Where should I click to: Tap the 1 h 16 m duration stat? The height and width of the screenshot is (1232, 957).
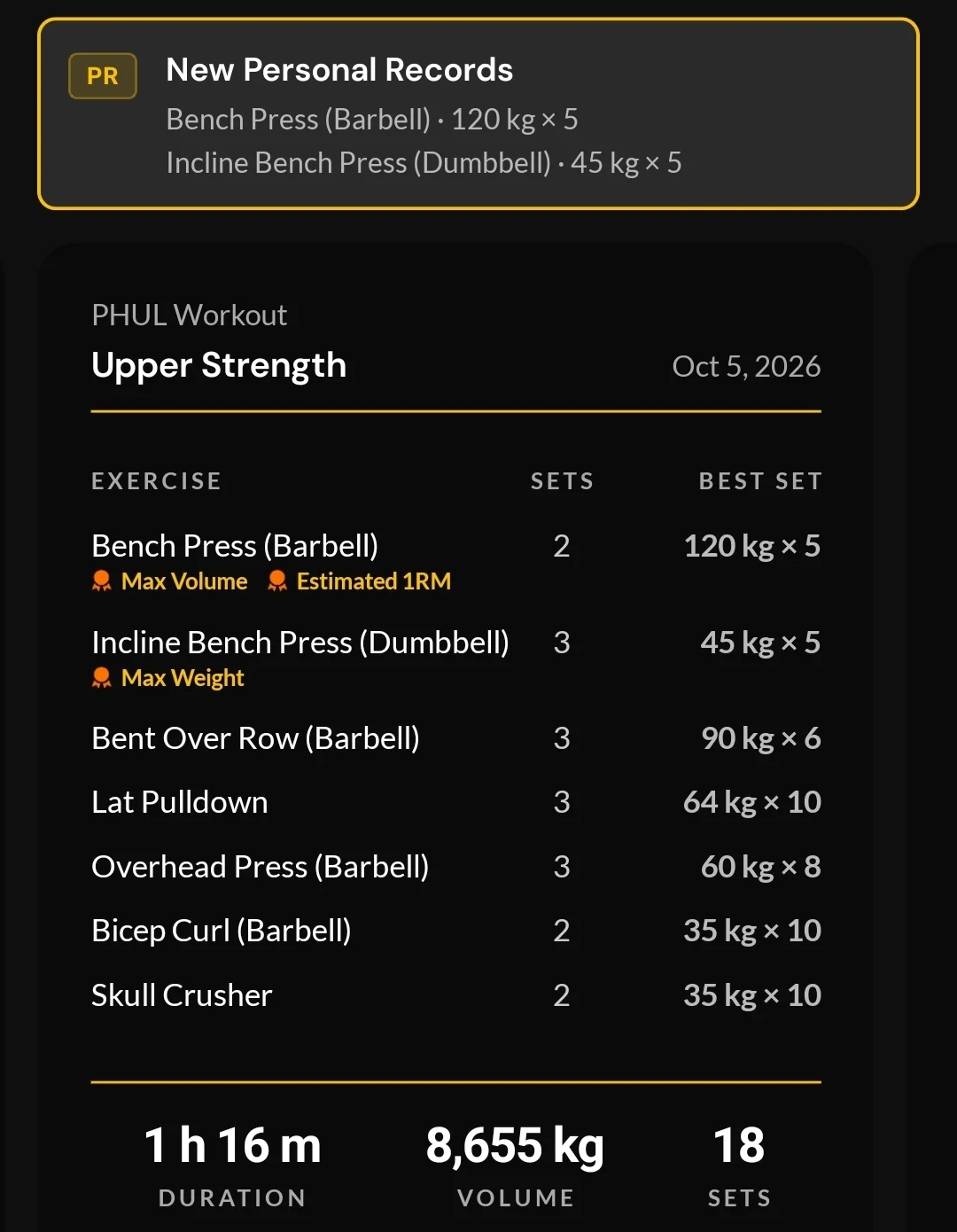[232, 1163]
